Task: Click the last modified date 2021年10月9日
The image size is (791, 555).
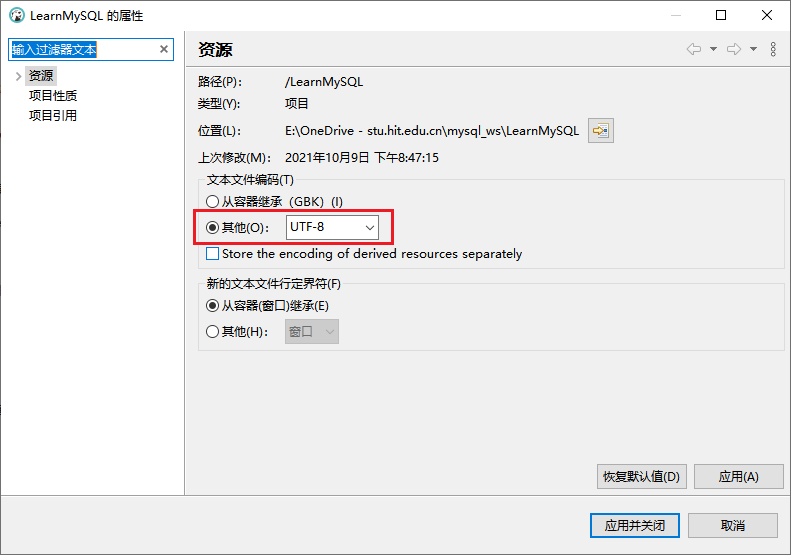Action: (x=362, y=157)
